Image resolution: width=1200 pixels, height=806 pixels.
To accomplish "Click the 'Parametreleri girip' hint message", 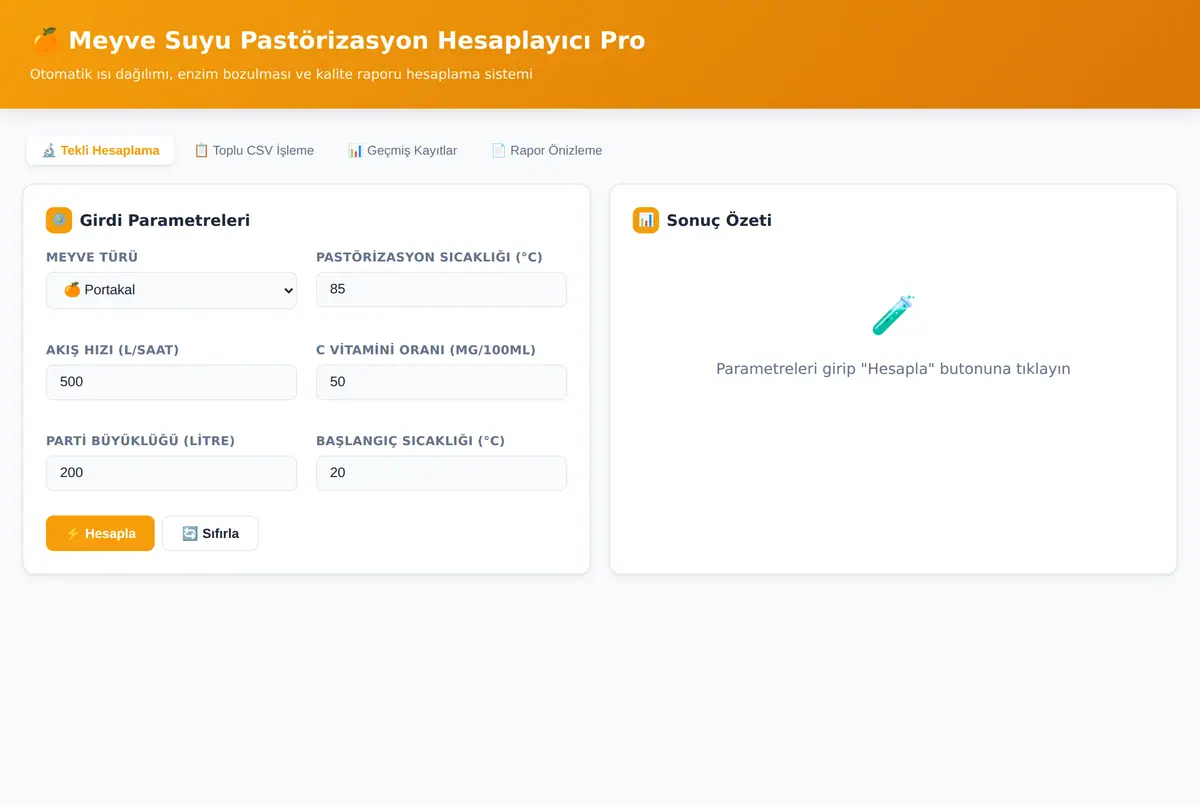I will coord(893,368).
